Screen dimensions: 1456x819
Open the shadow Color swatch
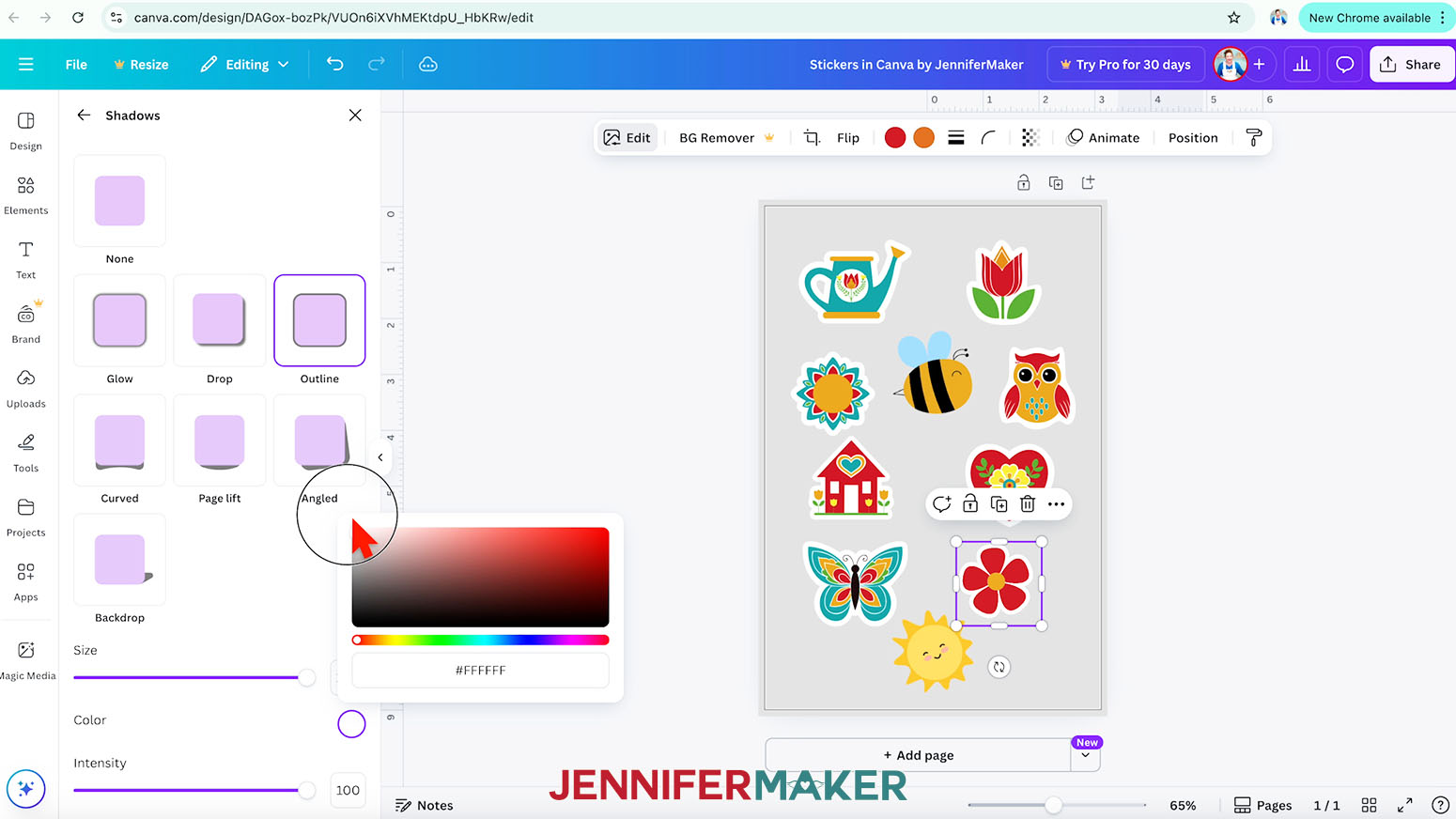(x=351, y=724)
